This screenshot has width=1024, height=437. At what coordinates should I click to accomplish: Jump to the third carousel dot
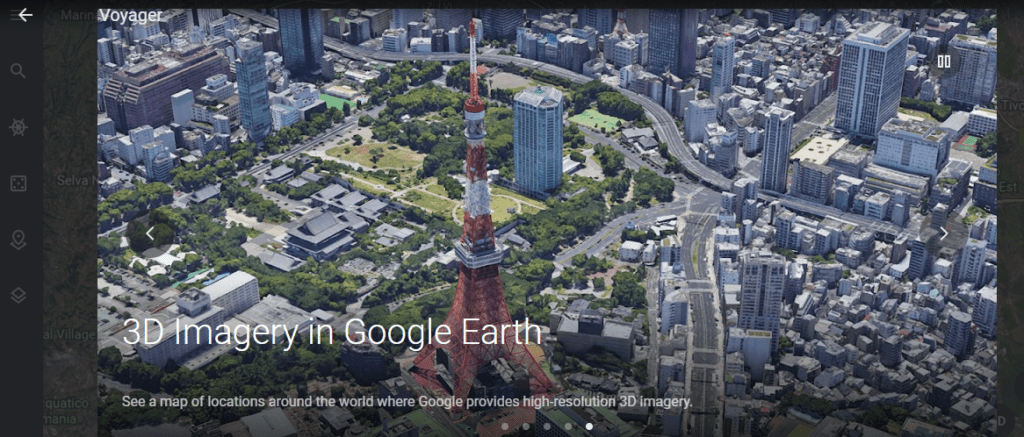click(x=546, y=426)
